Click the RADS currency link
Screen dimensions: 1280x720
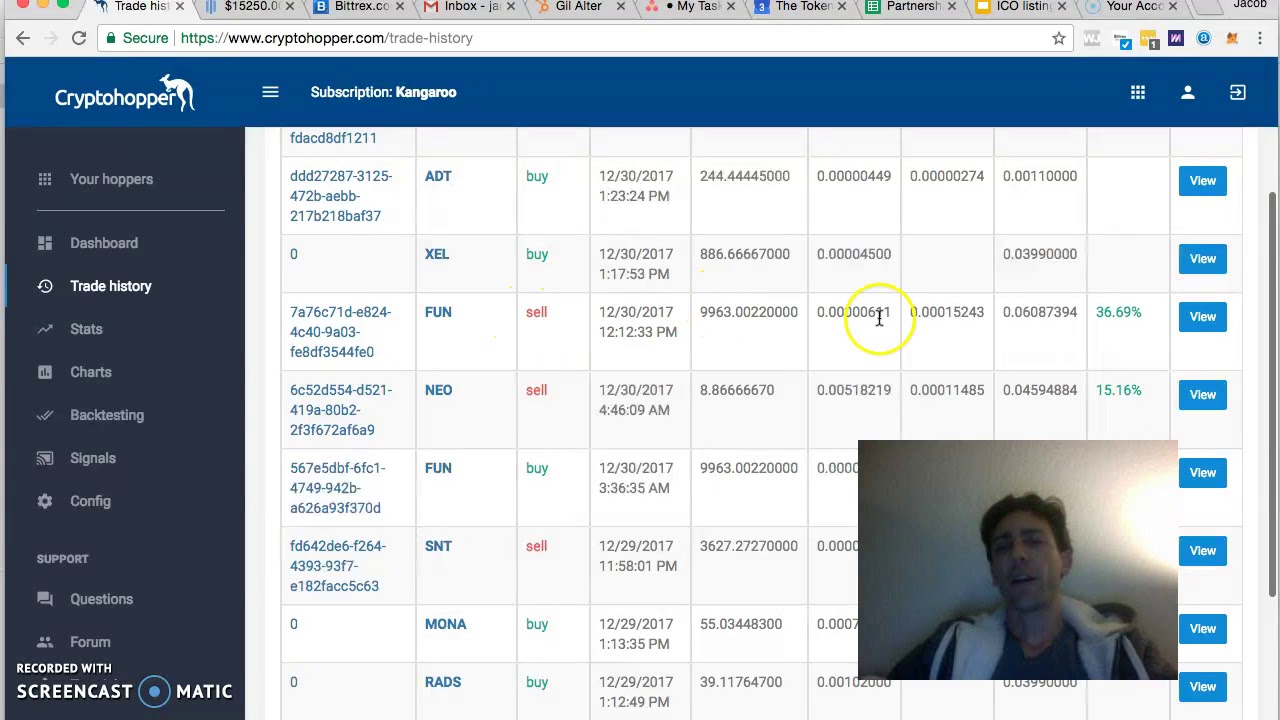[x=443, y=682]
